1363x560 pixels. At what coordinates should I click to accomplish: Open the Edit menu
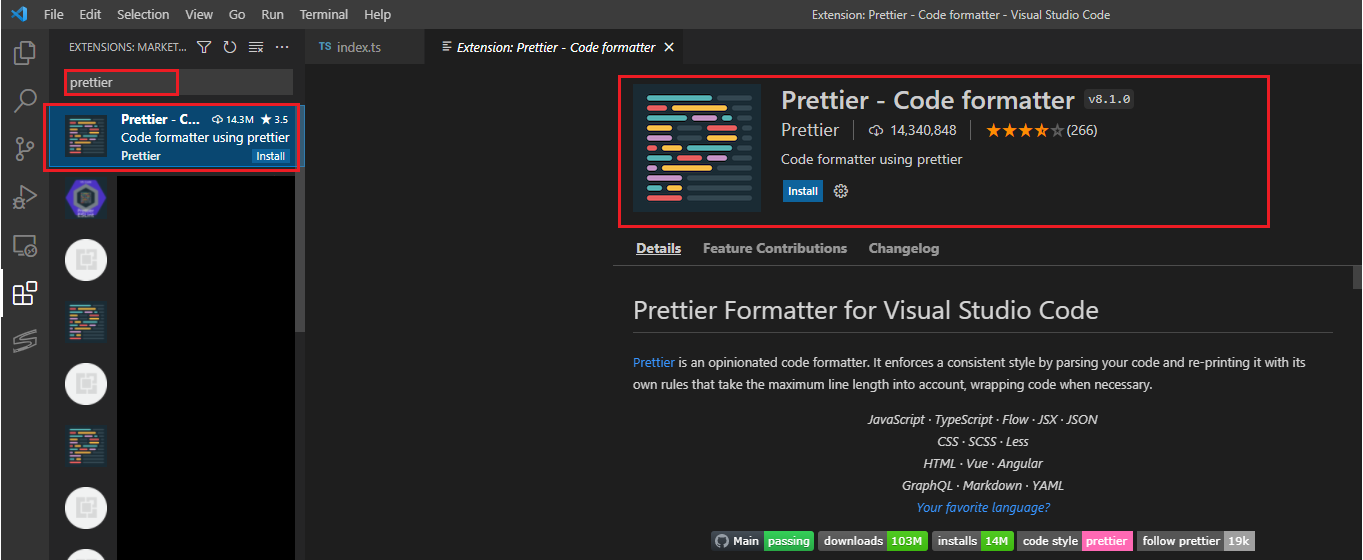pos(90,15)
